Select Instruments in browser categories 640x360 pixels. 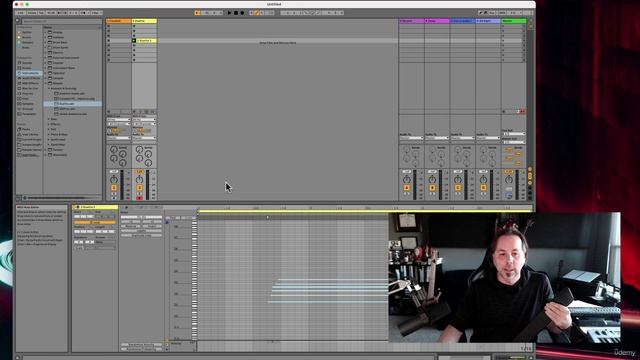29,73
